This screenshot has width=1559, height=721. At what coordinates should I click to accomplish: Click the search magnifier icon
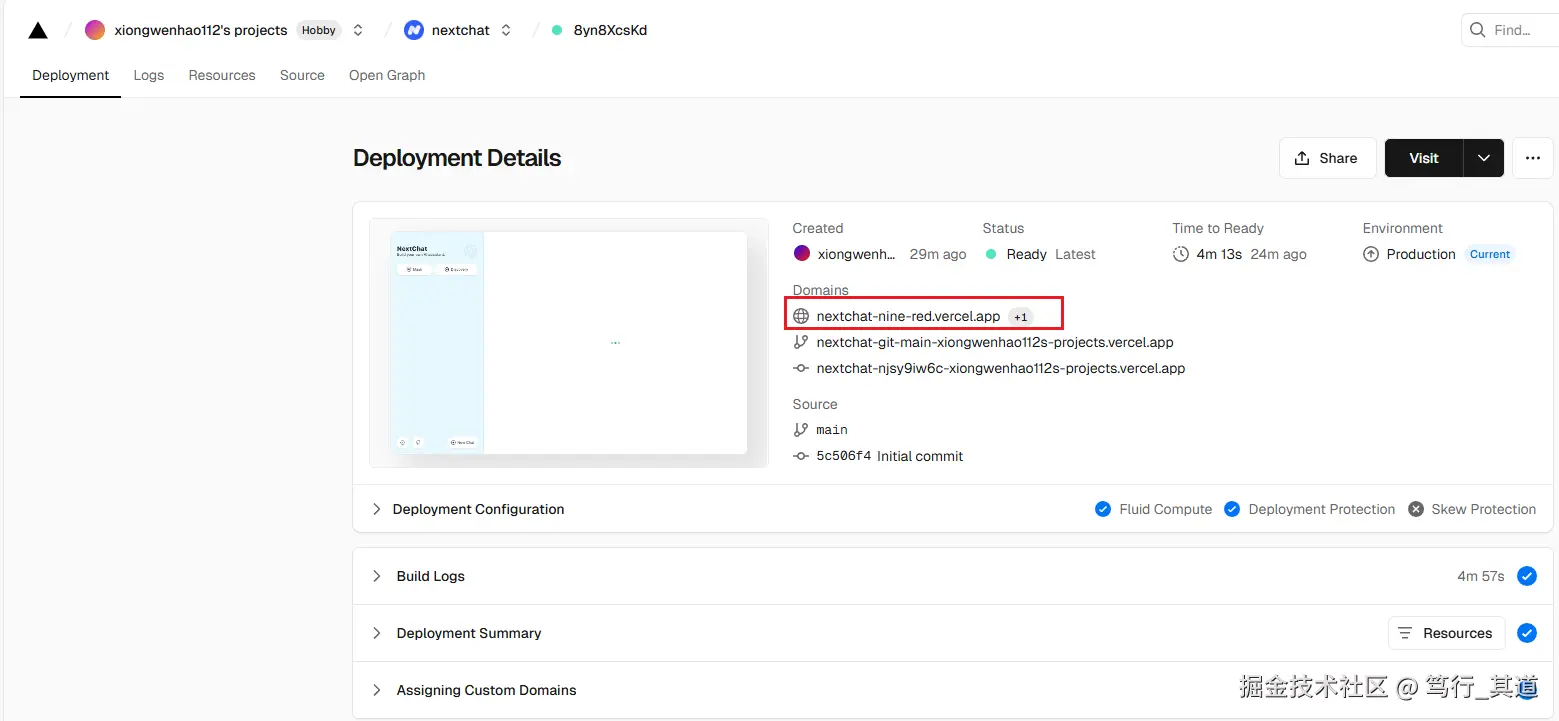1477,30
